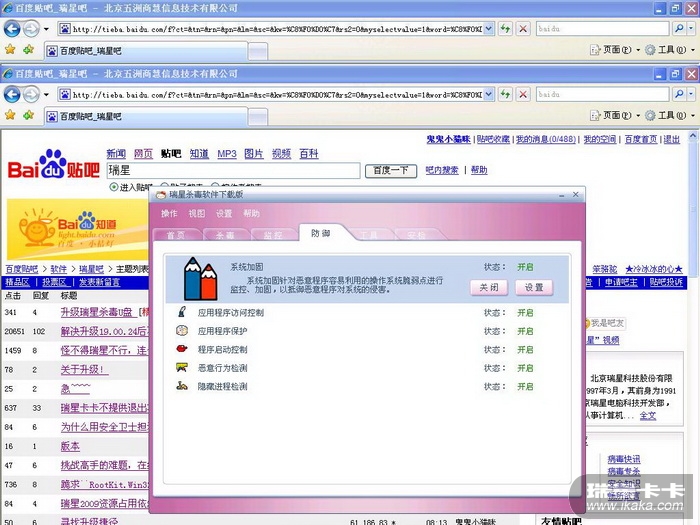
Task: Click Forward arrow in front browser window
Action: [x=31, y=95]
